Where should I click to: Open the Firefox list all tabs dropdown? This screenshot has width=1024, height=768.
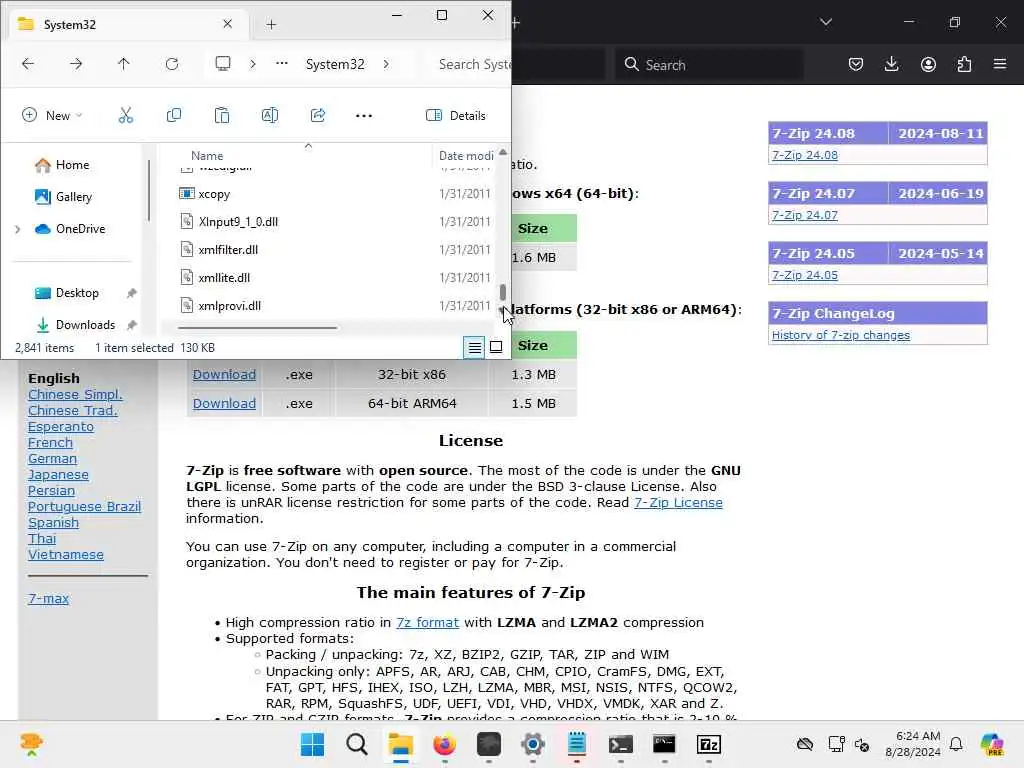pyautogui.click(x=825, y=22)
